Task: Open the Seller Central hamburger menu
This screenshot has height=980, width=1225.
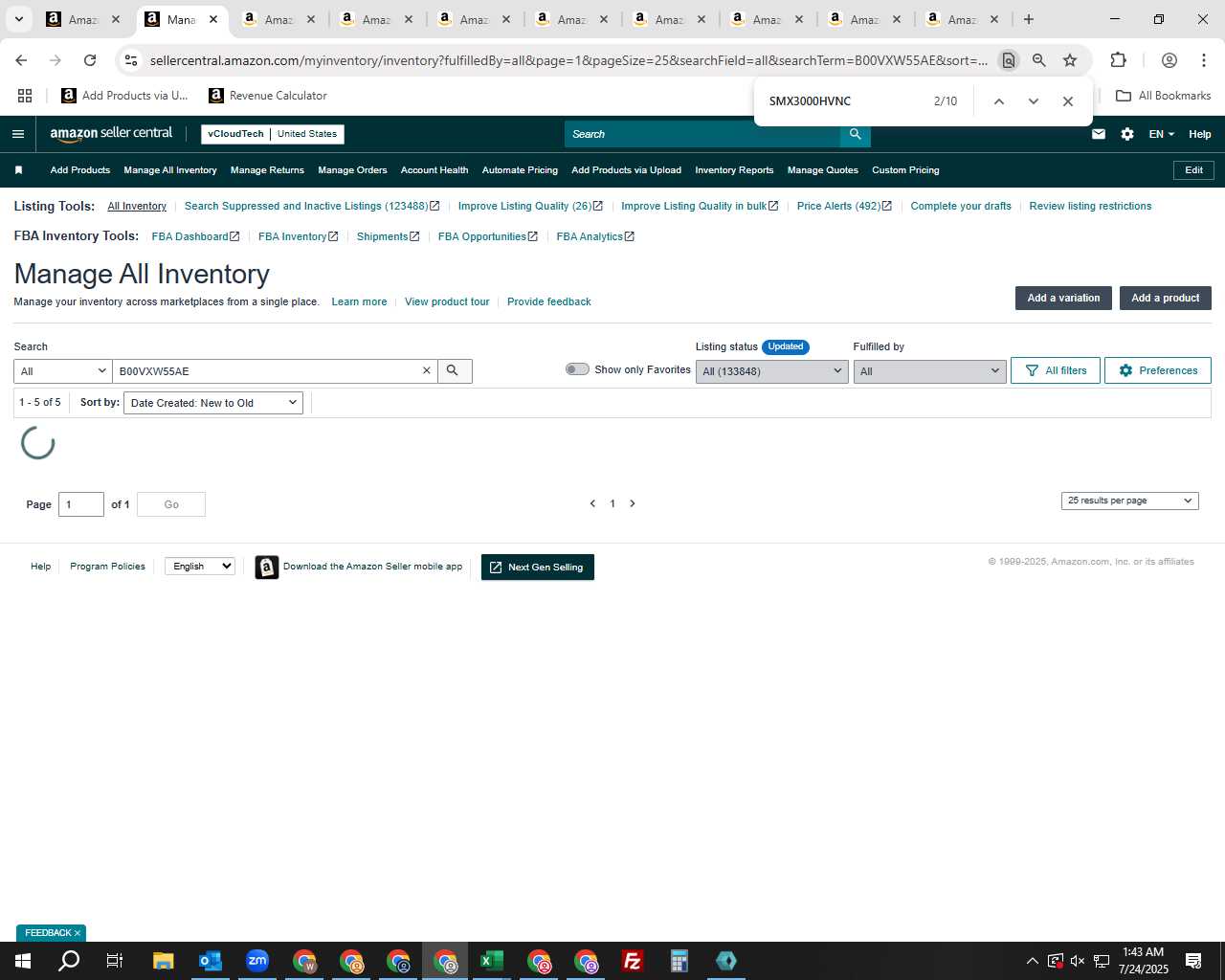Action: 17,134
